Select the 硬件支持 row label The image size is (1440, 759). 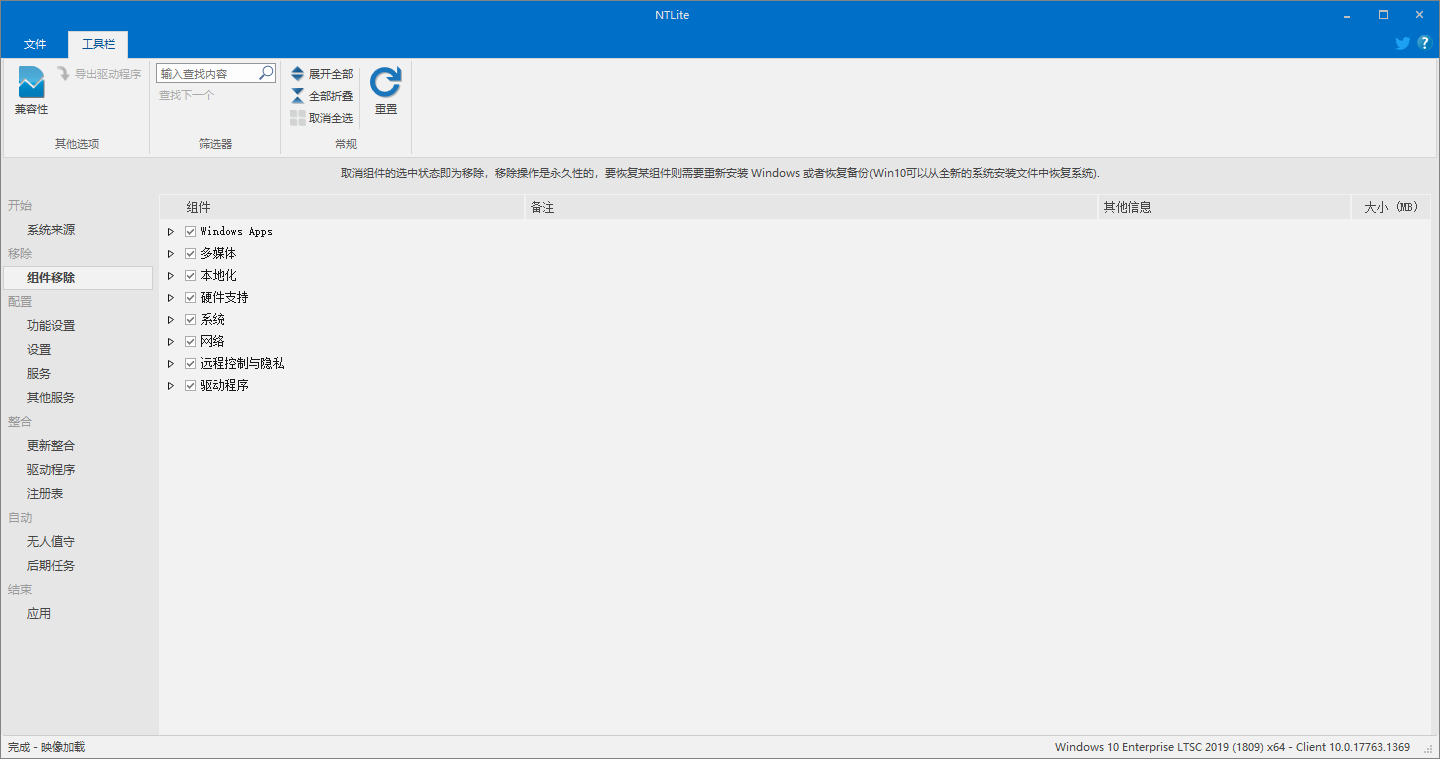[224, 298]
